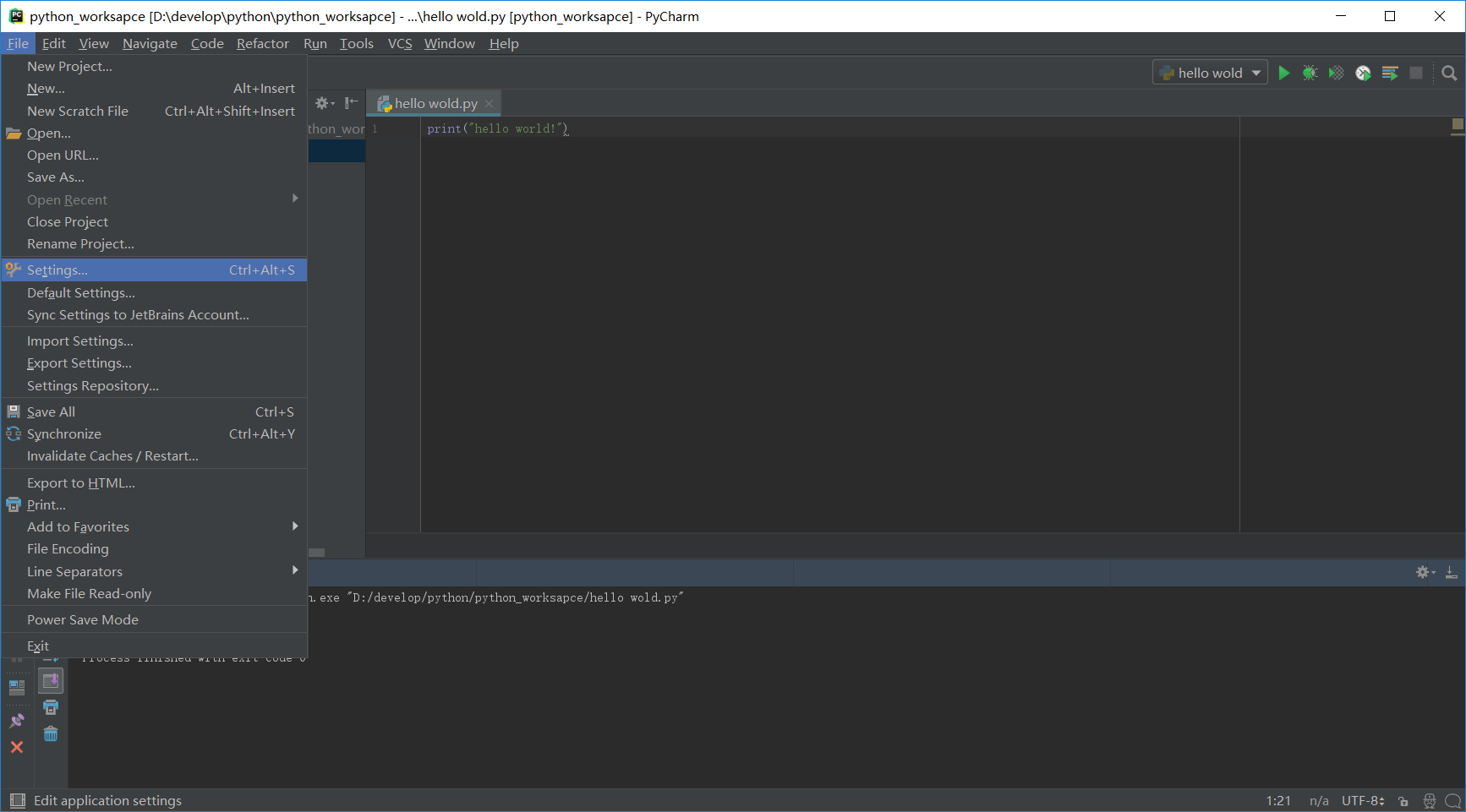Expand the hello wold run configuration dropdown

[x=1256, y=73]
